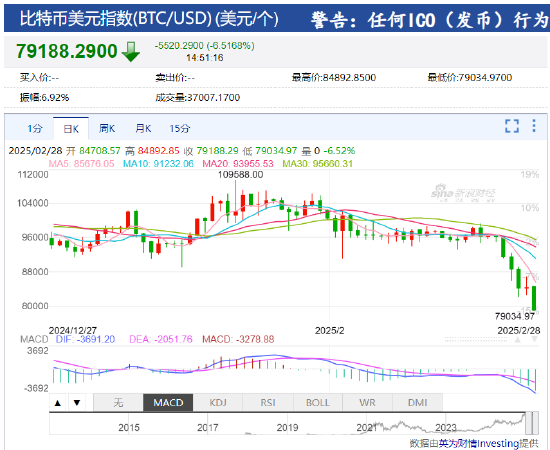The image size is (550, 450).
Task: Click the MA30 value 95660.31
Action: 333,164
